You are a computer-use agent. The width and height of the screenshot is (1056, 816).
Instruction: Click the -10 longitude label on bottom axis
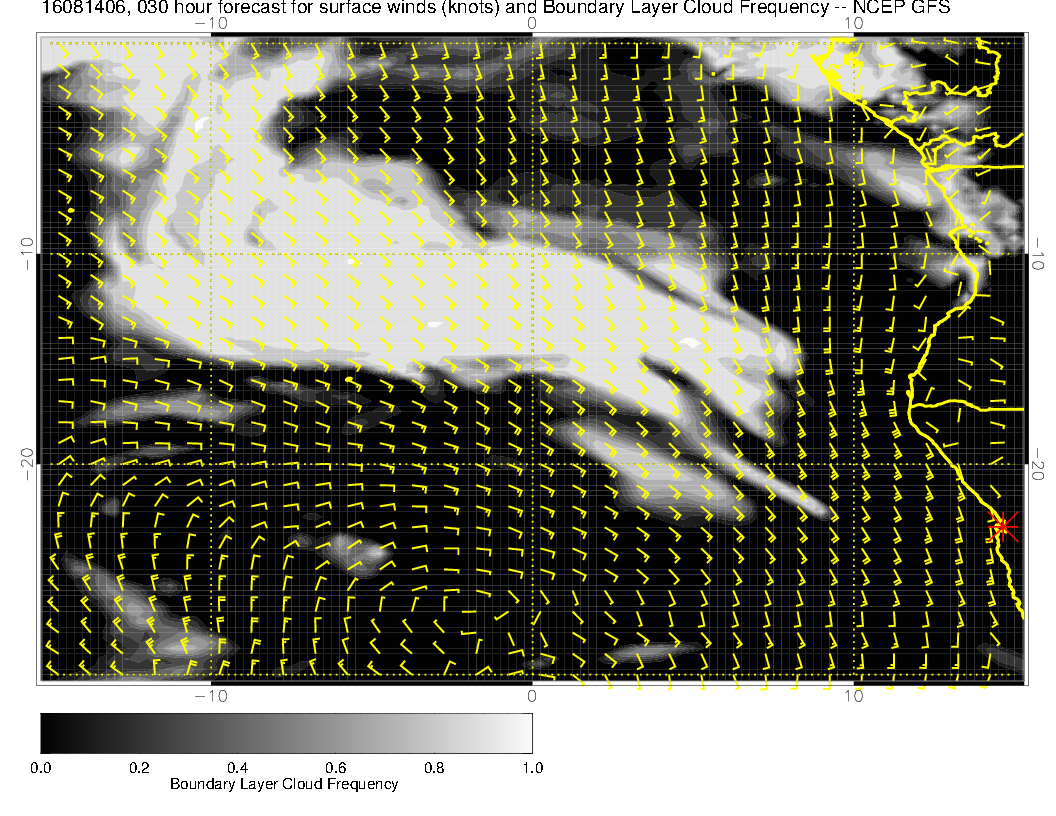click(x=210, y=696)
